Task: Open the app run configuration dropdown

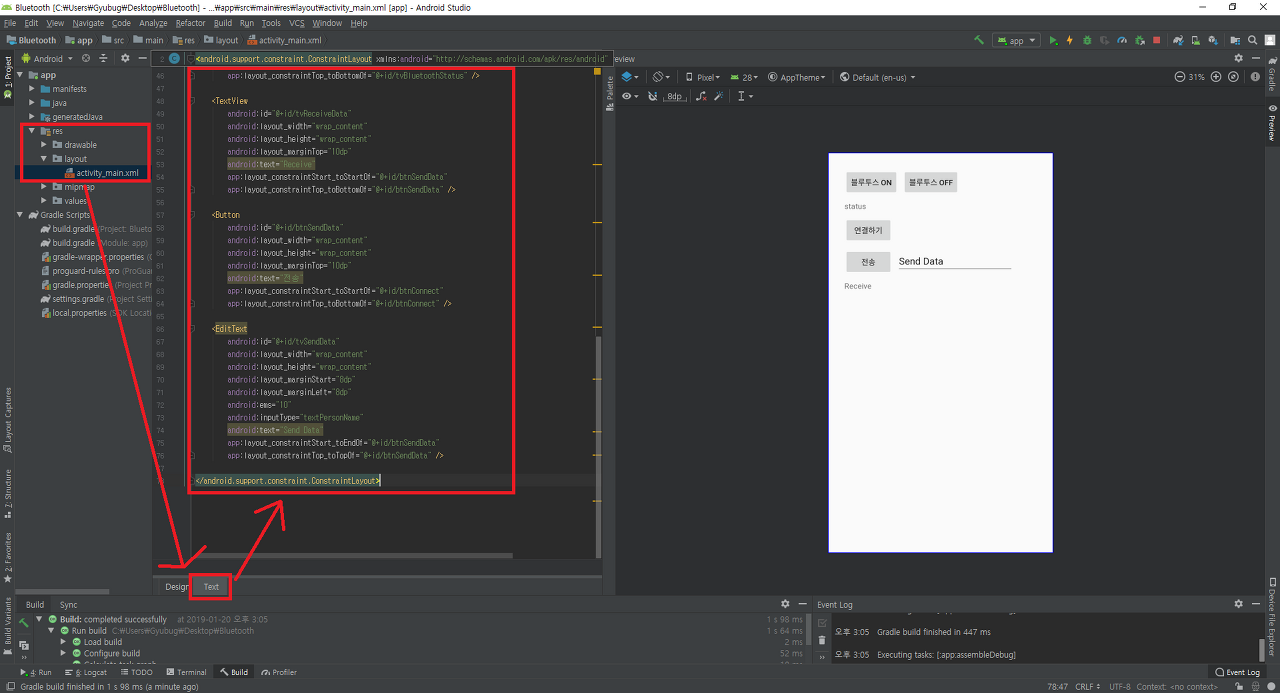Action: click(1016, 40)
